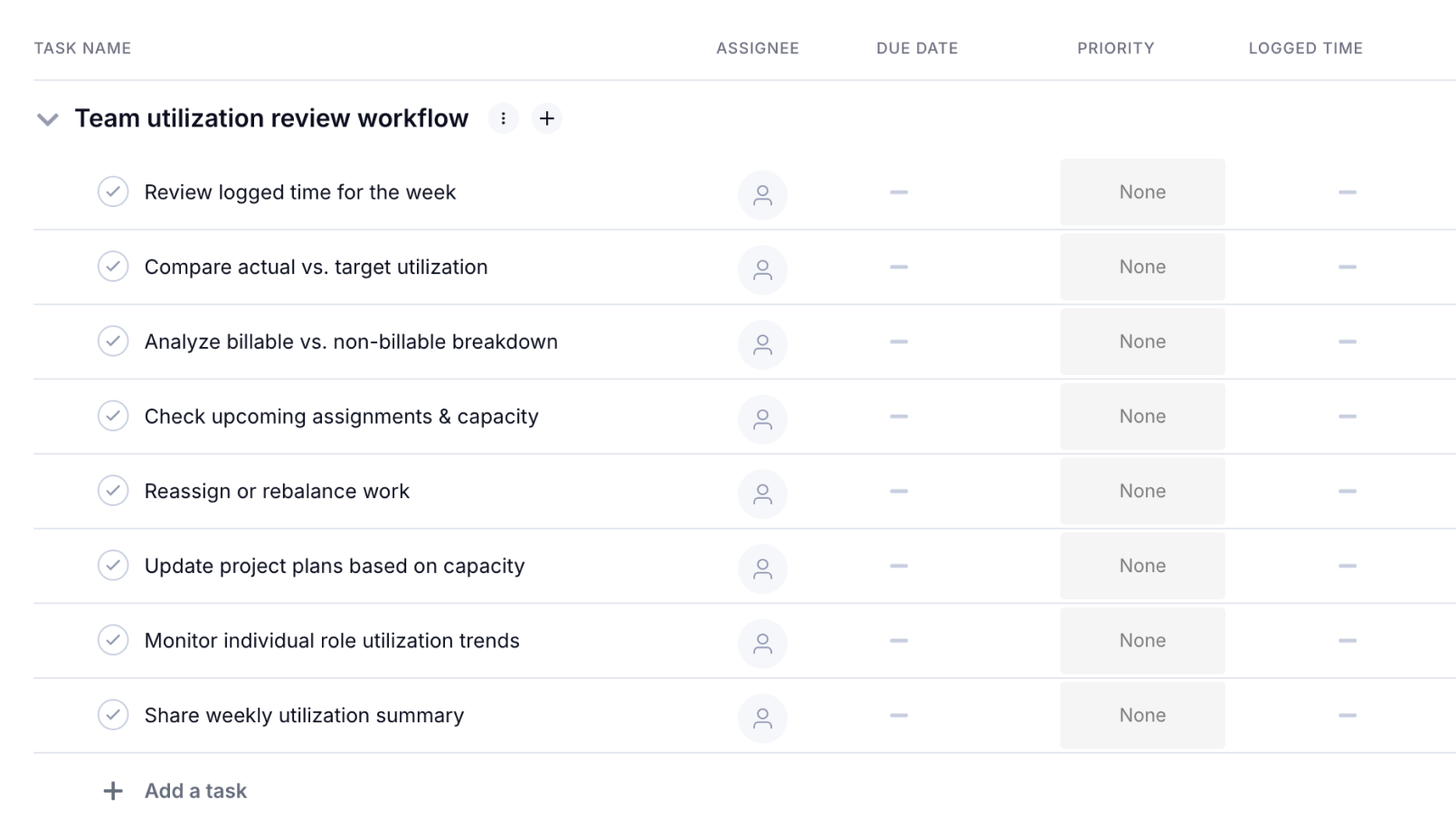Complete Monitor individual role utilization trends
Image resolution: width=1456 pixels, height=837 pixels.
[113, 640]
